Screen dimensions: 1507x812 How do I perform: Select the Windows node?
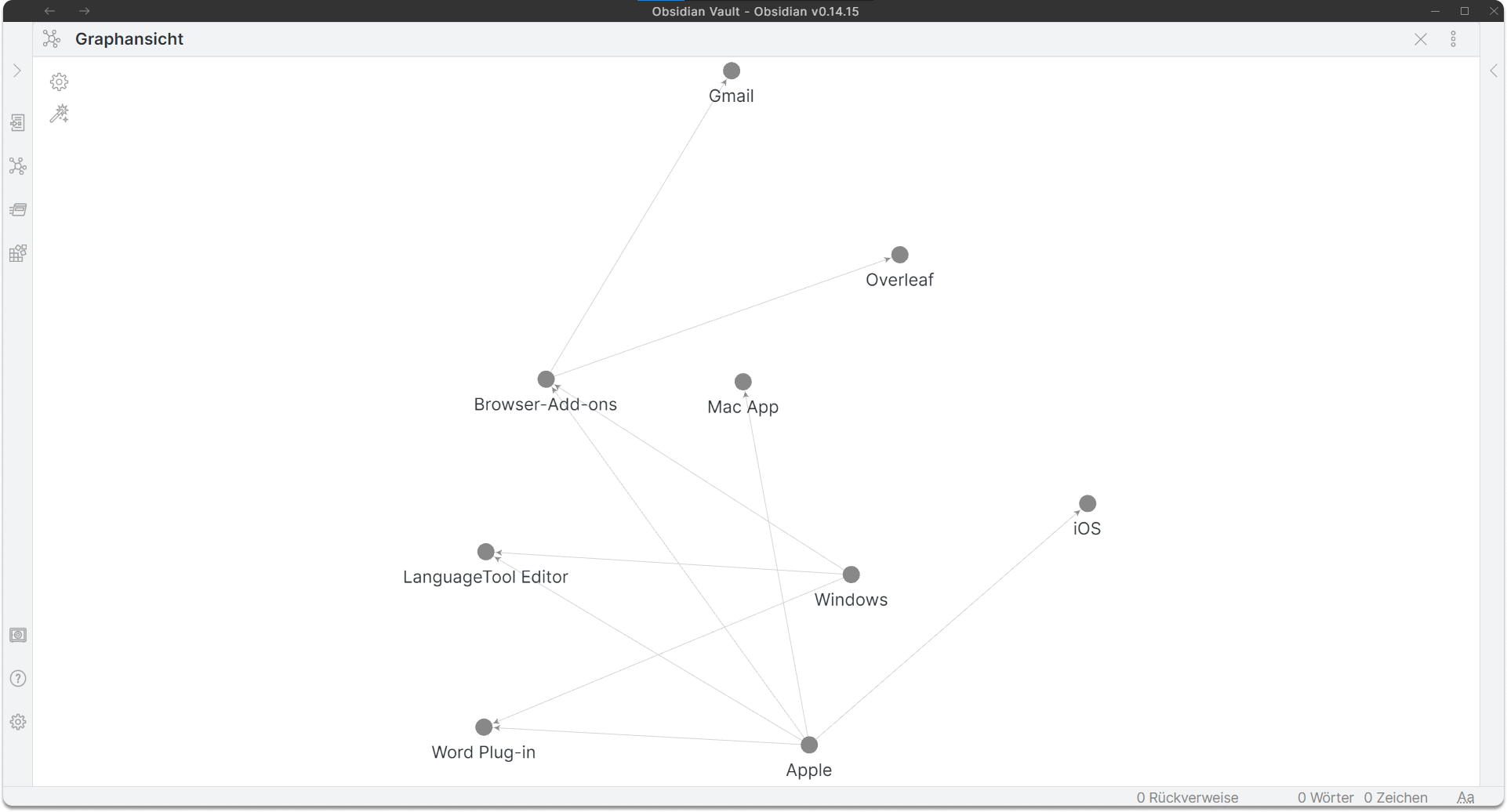852,575
